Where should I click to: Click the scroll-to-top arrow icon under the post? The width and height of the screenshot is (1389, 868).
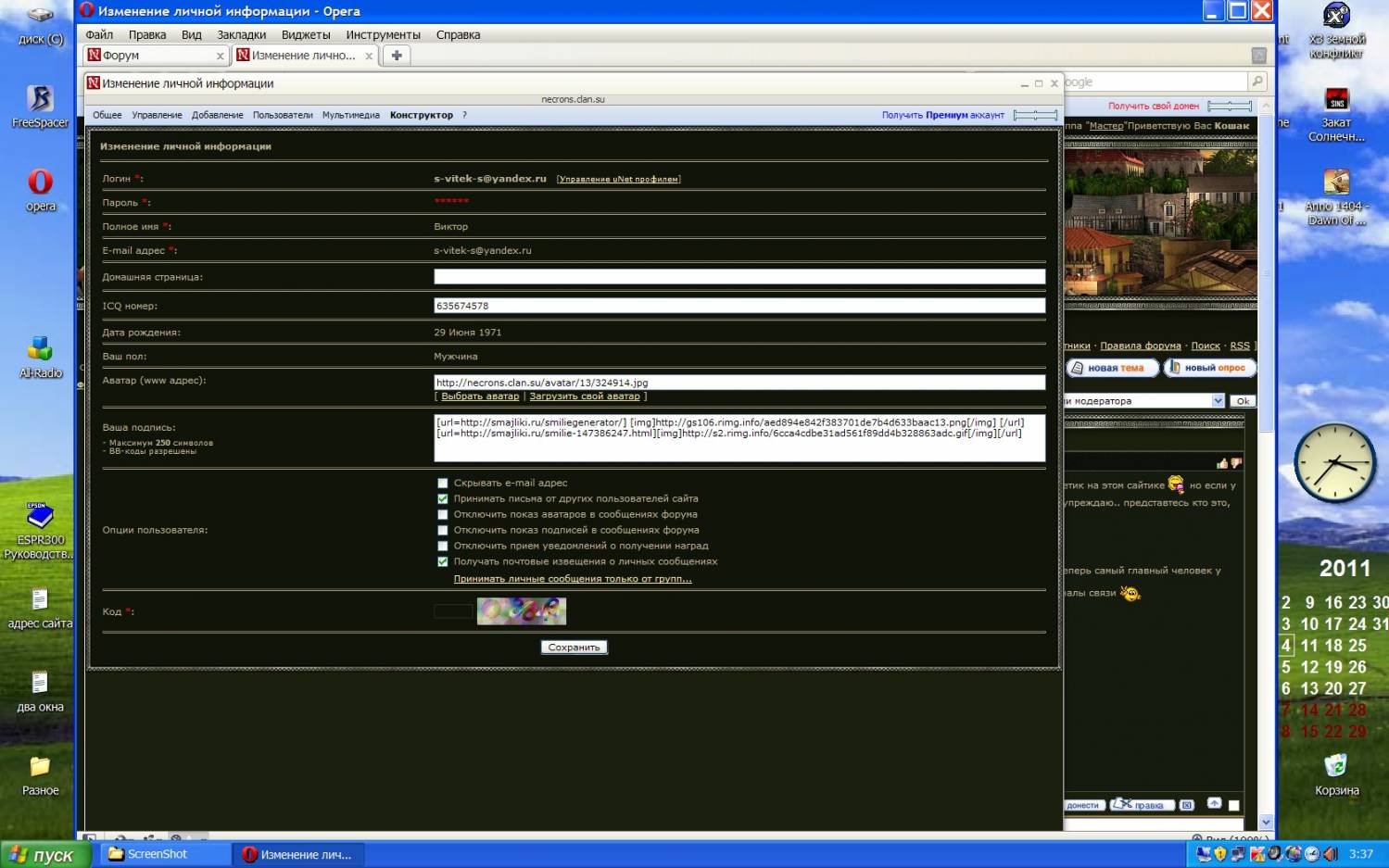coord(1214,804)
